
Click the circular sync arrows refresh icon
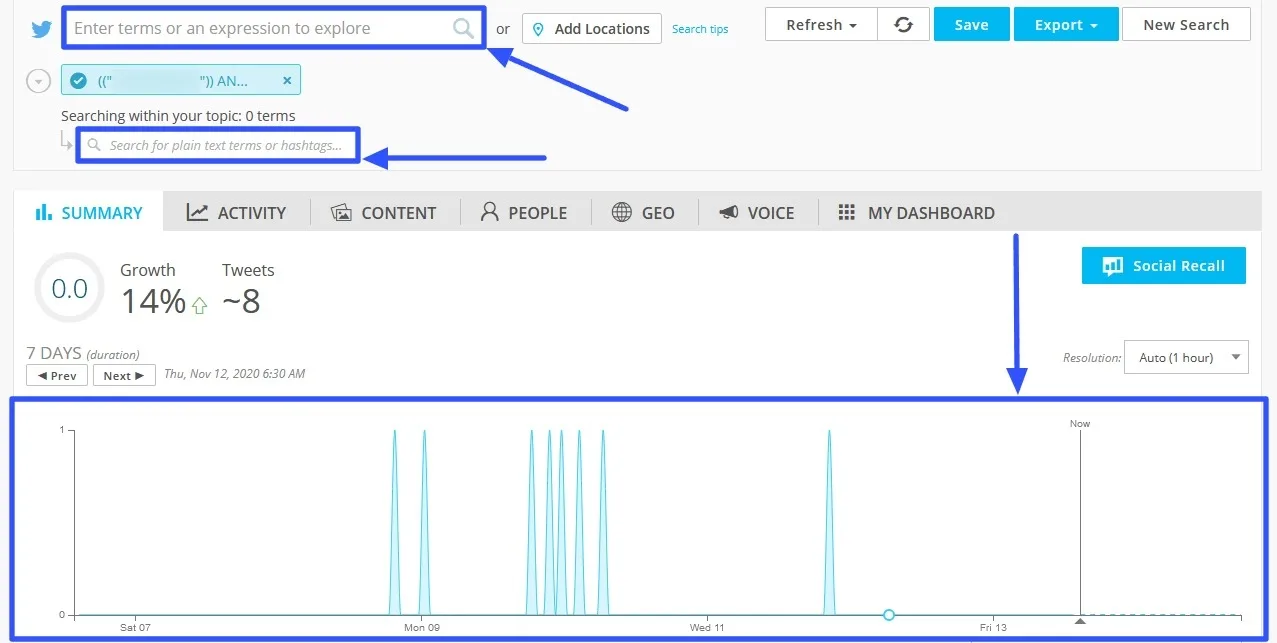click(x=903, y=24)
